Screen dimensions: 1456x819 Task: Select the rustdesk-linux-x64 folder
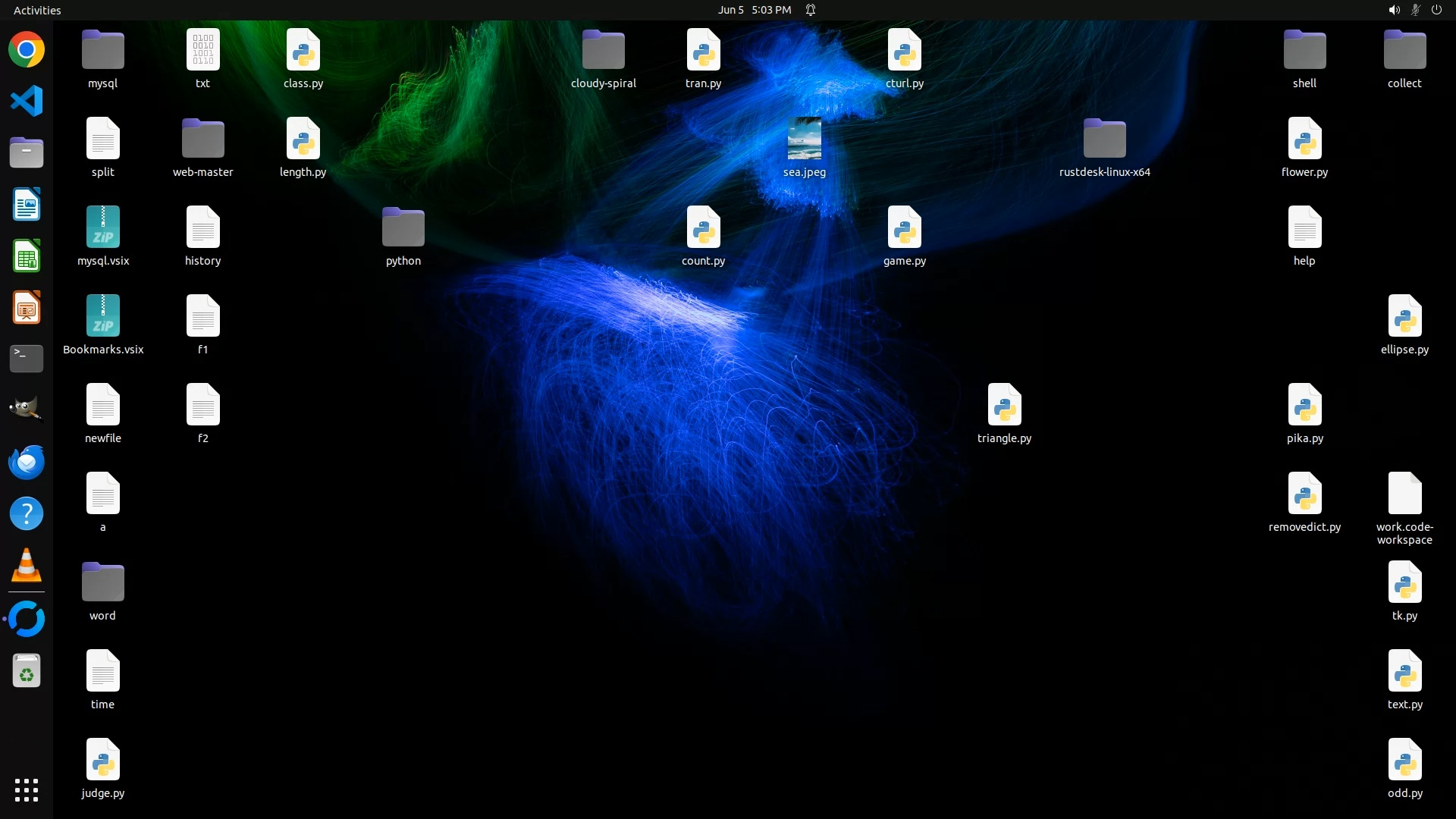(x=1104, y=139)
